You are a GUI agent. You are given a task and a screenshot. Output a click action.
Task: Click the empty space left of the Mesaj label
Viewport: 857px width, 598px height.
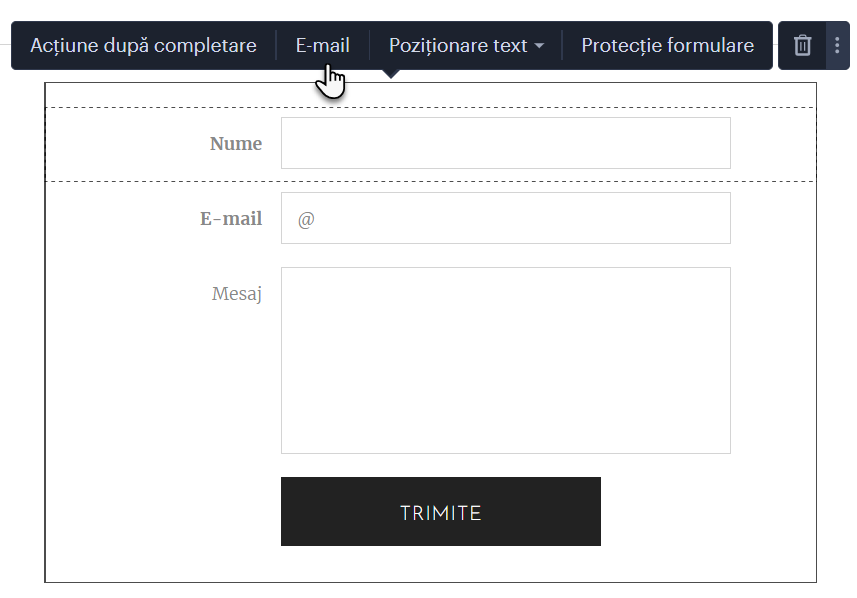pos(128,294)
